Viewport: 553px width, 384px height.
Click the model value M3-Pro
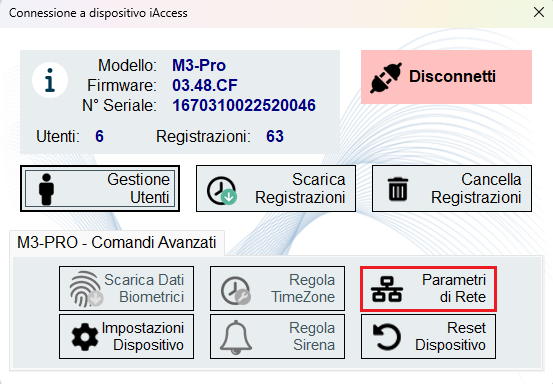pyautogui.click(x=199, y=65)
